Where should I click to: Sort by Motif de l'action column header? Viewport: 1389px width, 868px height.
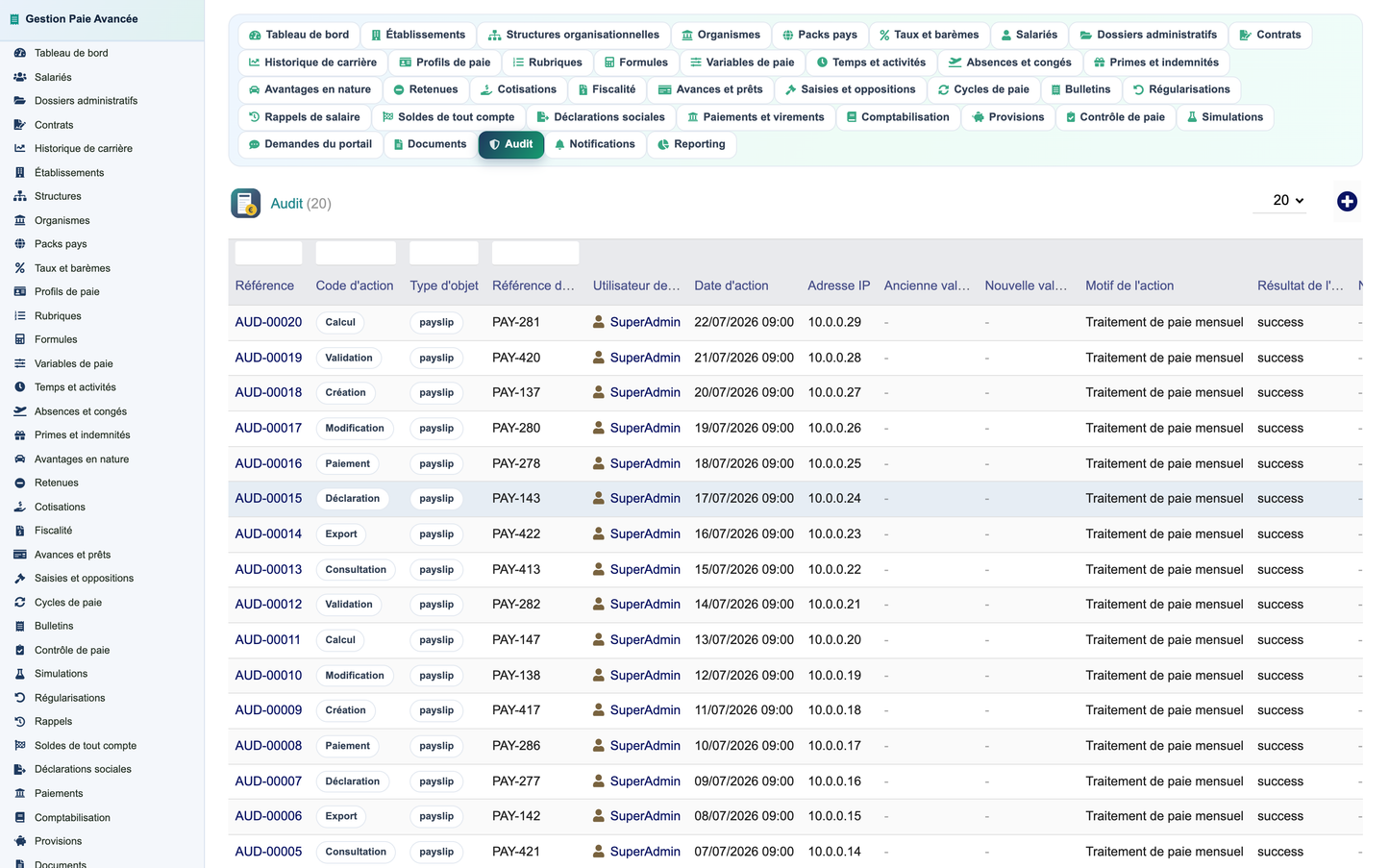(1129, 285)
